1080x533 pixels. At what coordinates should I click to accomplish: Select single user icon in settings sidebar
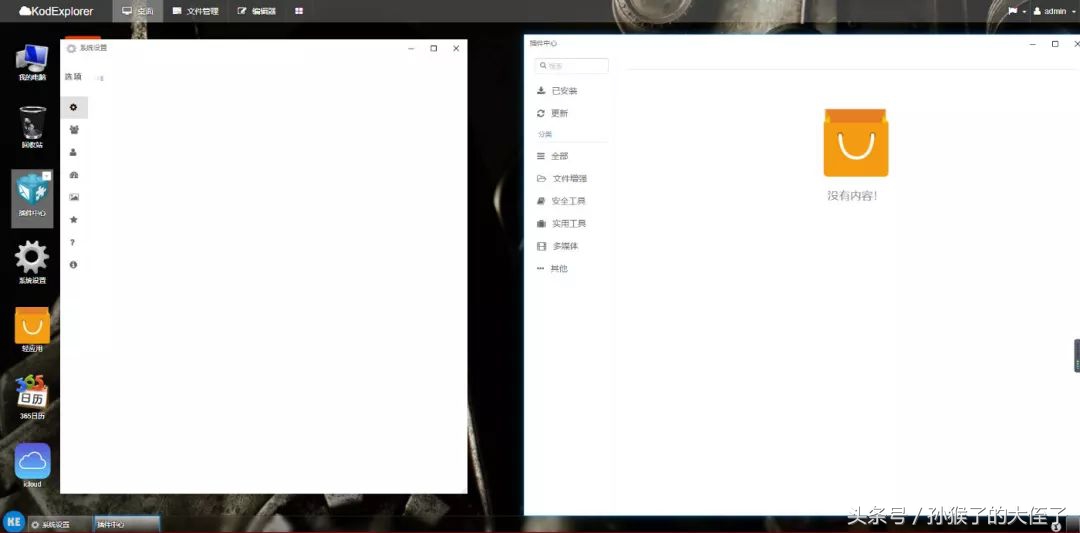point(74,152)
